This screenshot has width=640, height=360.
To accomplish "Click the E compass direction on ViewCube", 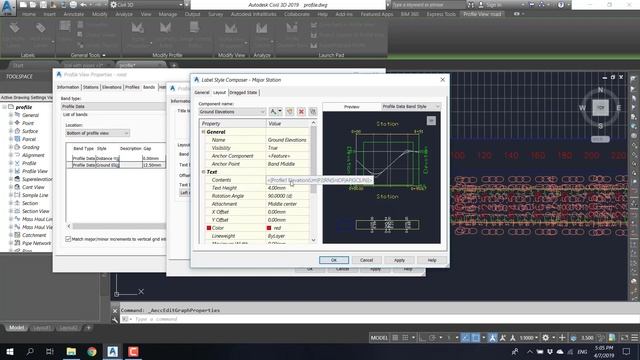I will pos(619,108).
